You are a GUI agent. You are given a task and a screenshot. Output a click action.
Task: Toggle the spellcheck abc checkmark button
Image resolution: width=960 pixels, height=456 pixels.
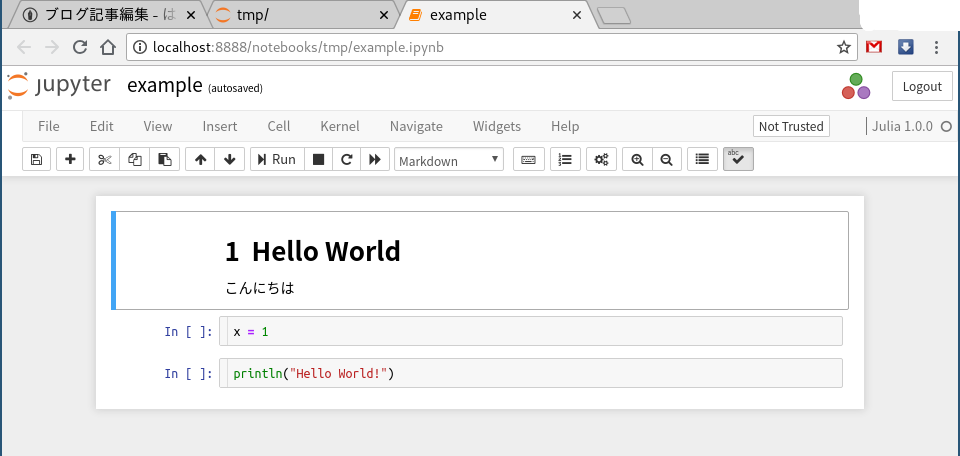pos(738,159)
